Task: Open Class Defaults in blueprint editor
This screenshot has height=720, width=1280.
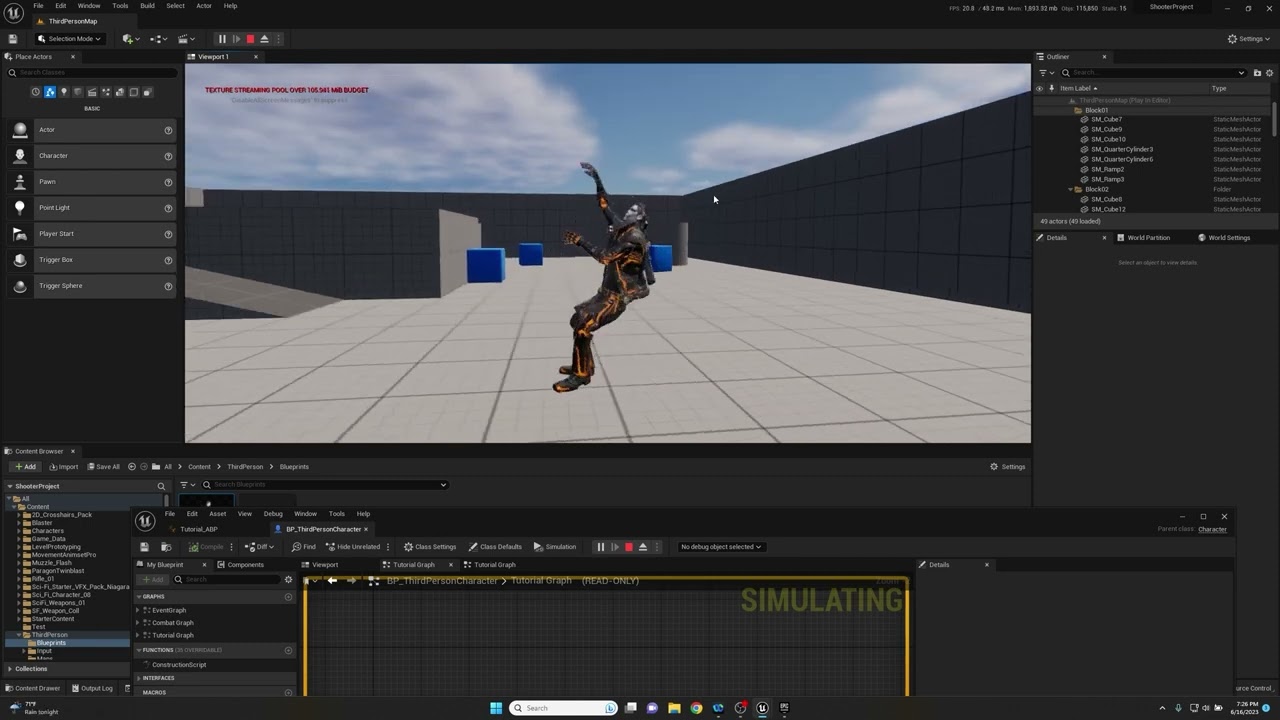Action: (495, 547)
